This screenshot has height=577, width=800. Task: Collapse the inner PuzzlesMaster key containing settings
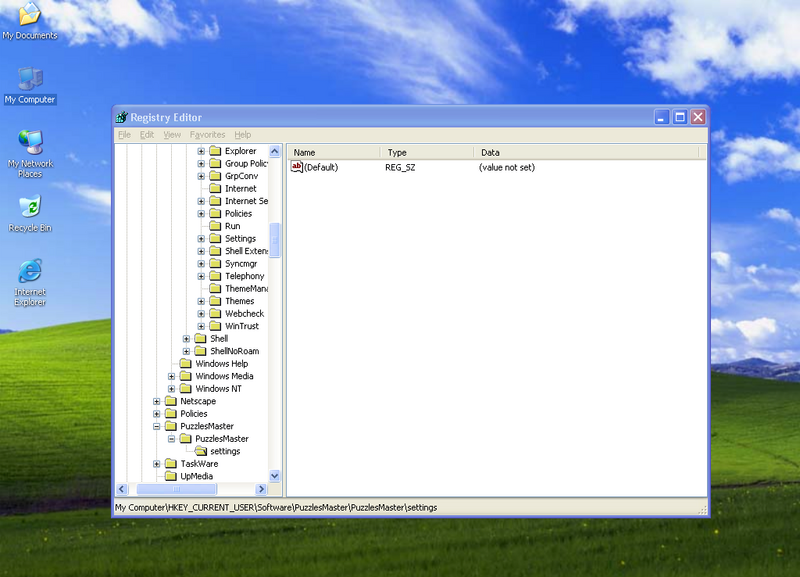click(x=171, y=439)
